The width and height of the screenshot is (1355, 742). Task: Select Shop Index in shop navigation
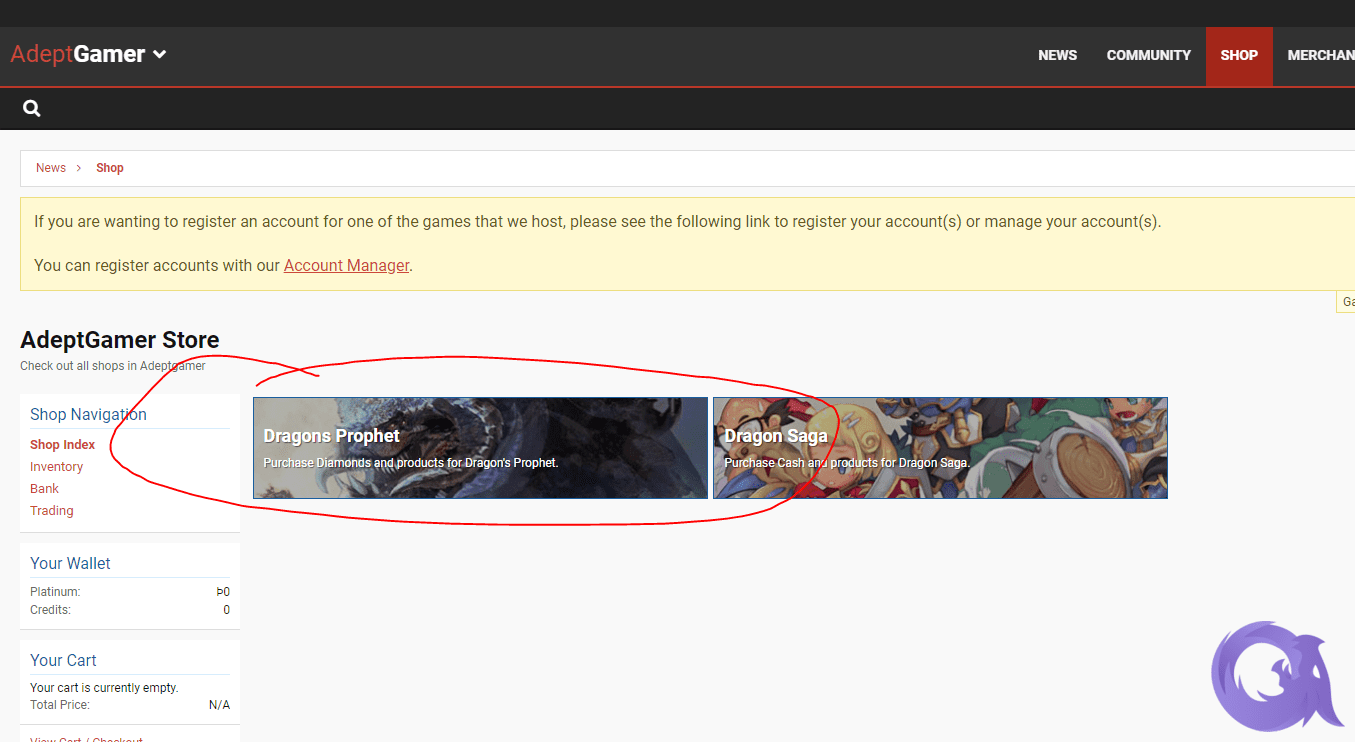pos(63,445)
